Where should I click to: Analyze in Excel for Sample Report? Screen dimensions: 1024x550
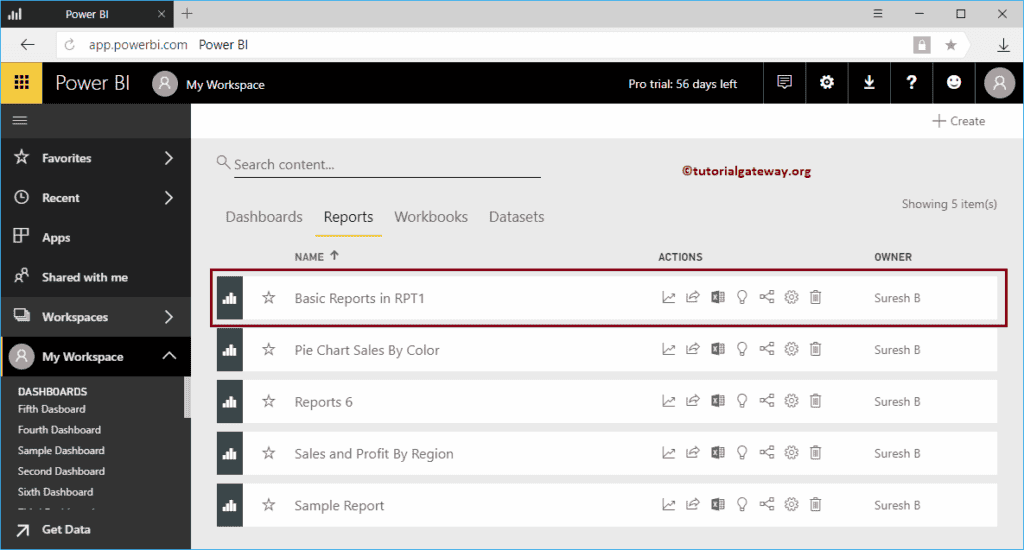[x=718, y=504]
